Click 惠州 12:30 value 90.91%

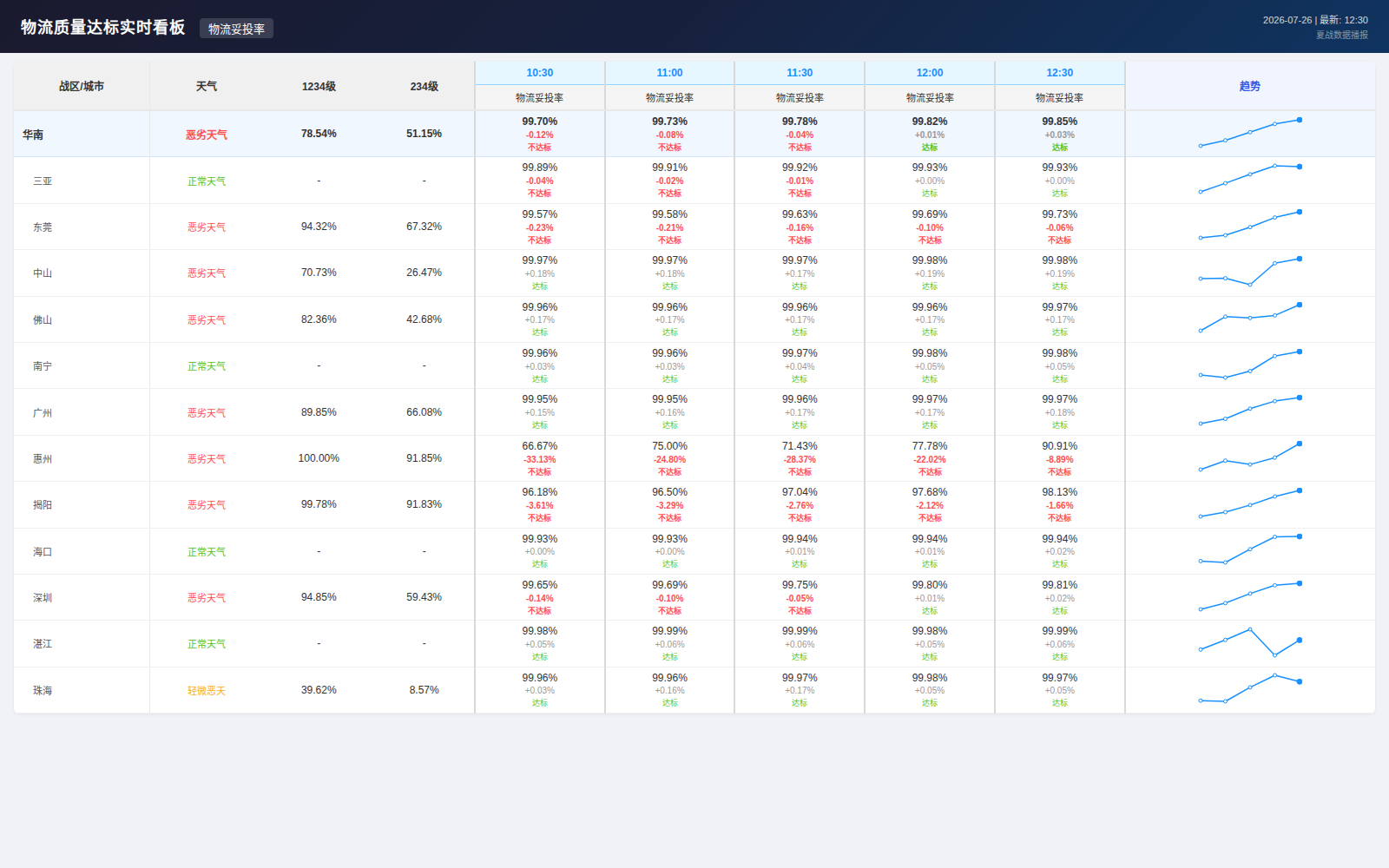1060,446
